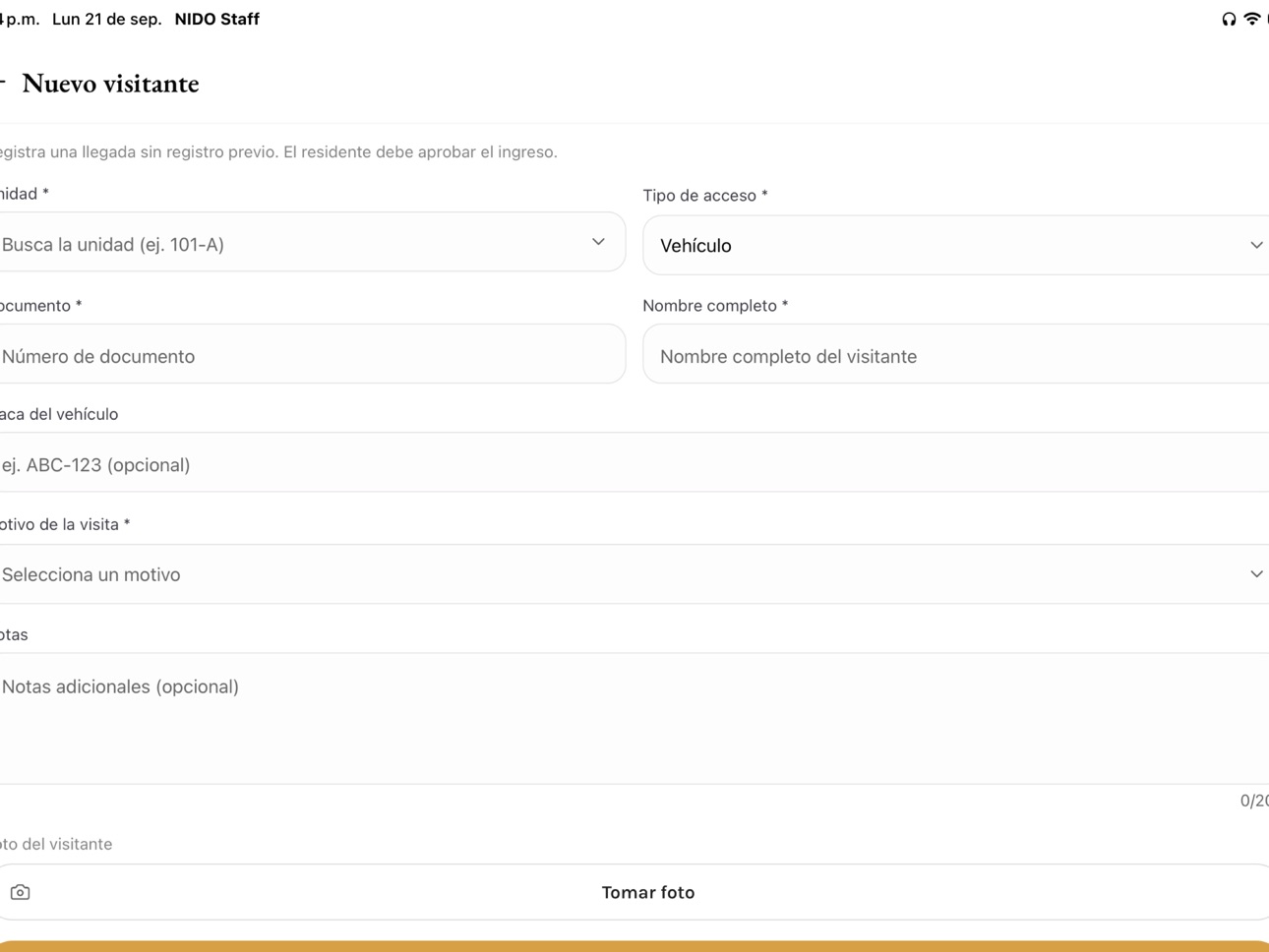The width and height of the screenshot is (1269, 952).
Task: Focus the Nombre completo del visitante field
Action: (x=956, y=354)
